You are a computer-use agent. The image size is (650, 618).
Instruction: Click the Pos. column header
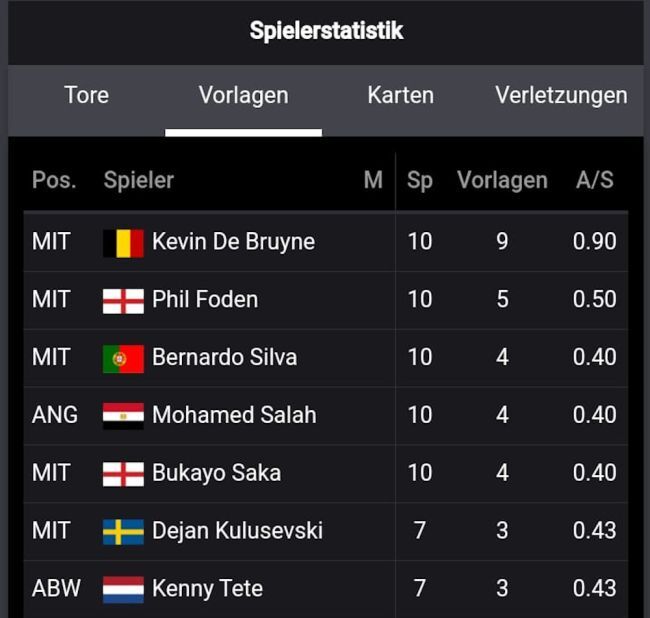pyautogui.click(x=54, y=181)
